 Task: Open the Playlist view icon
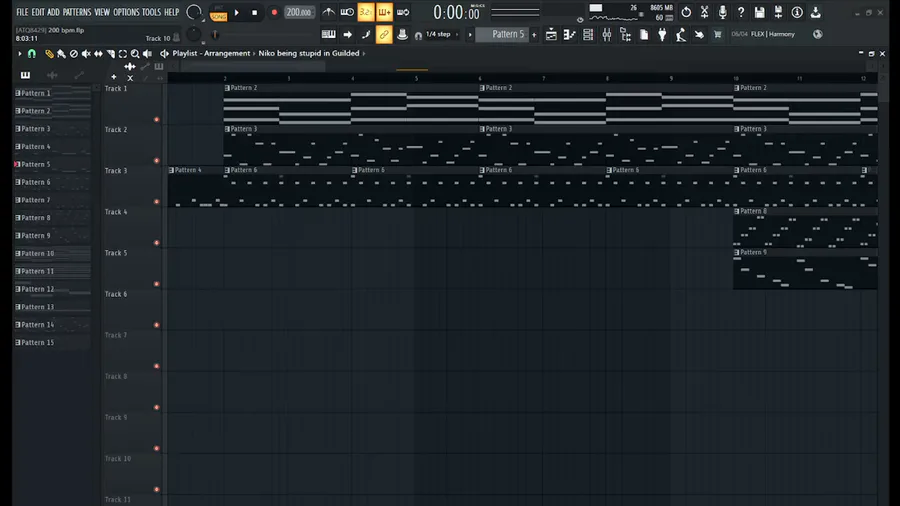click(551, 34)
